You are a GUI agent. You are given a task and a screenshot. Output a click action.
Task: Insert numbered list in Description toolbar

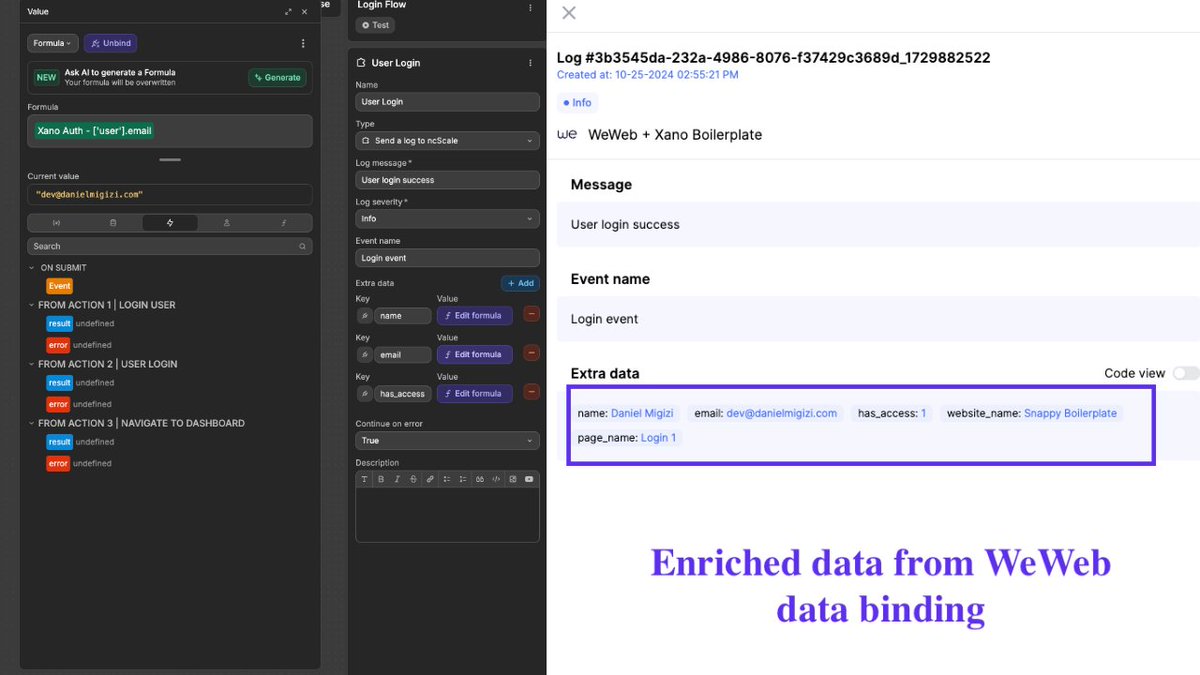pos(463,479)
